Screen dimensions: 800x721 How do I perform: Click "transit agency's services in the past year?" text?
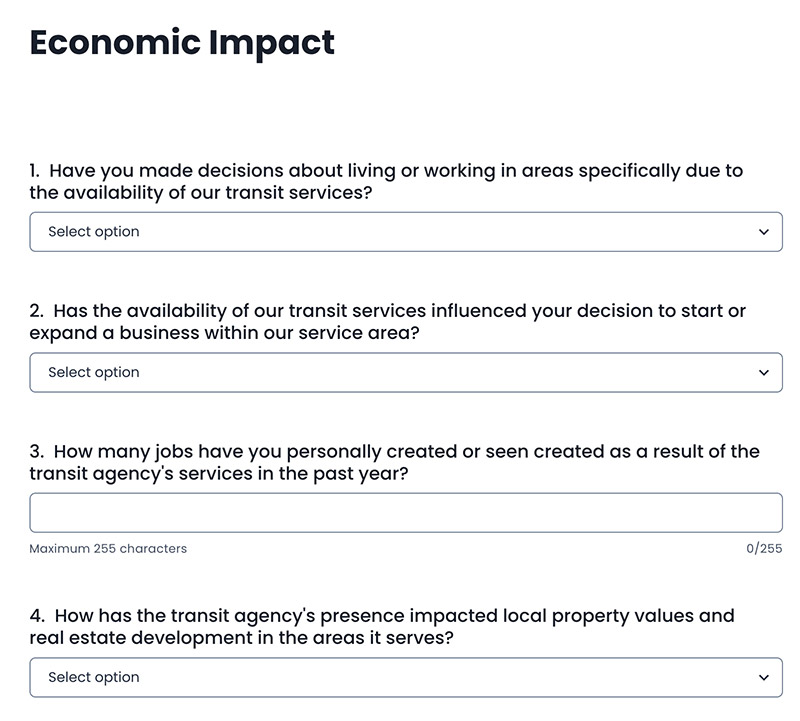(219, 474)
